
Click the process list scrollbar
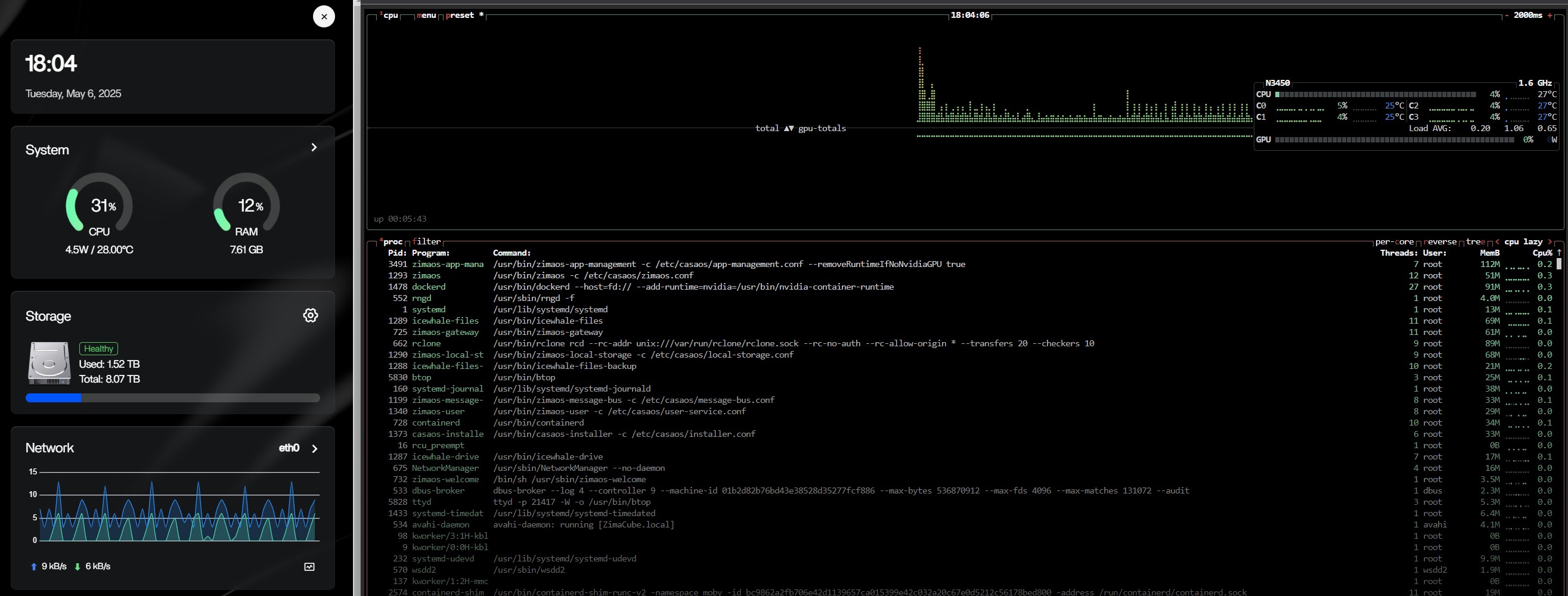point(1559,264)
